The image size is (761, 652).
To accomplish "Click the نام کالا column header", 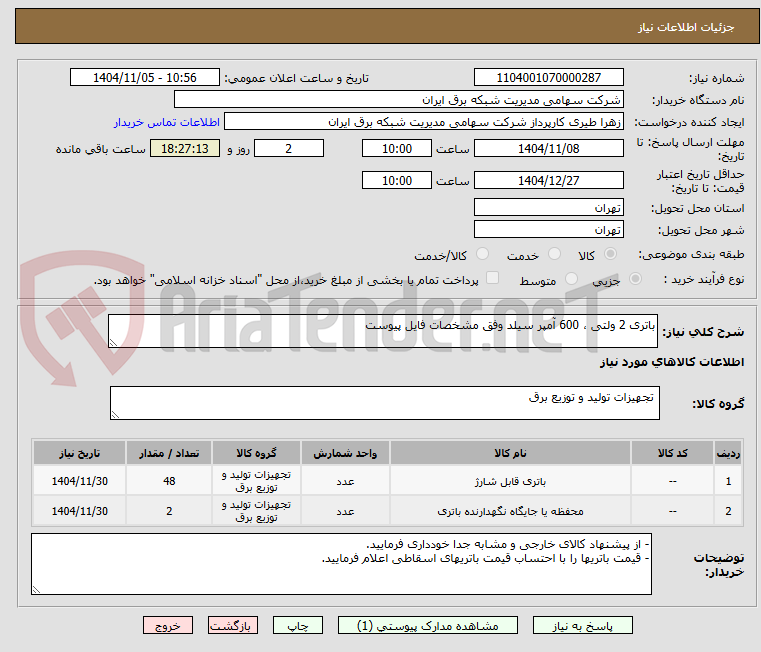I will [x=510, y=453].
